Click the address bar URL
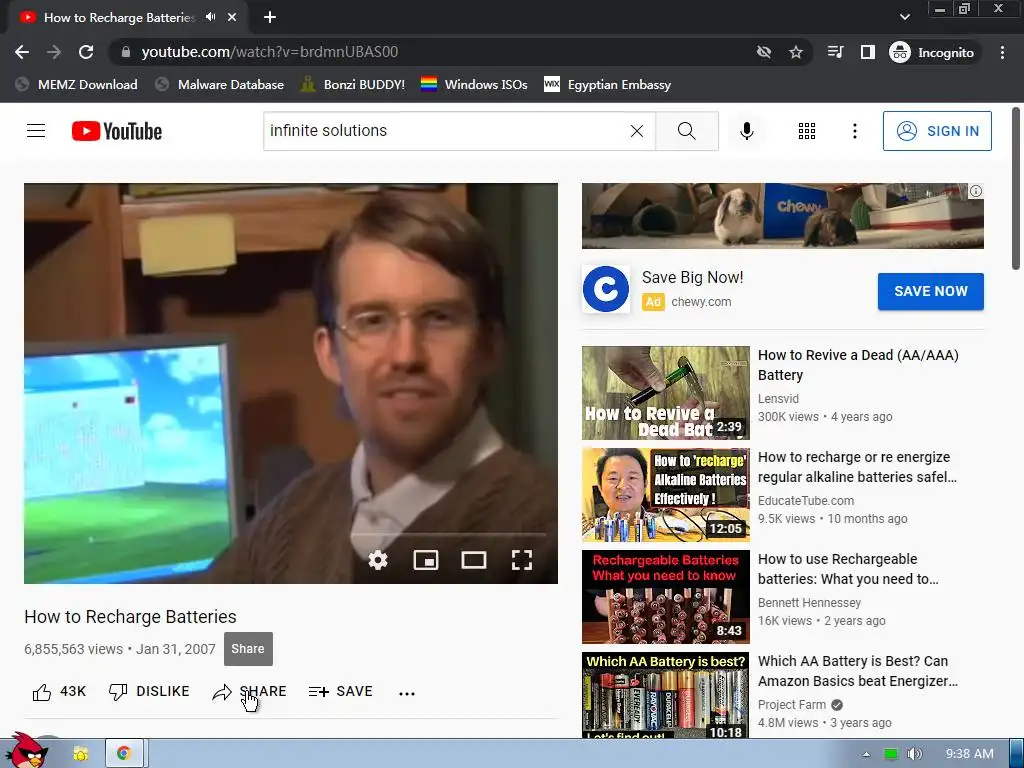Viewport: 1024px width, 768px height. click(269, 52)
